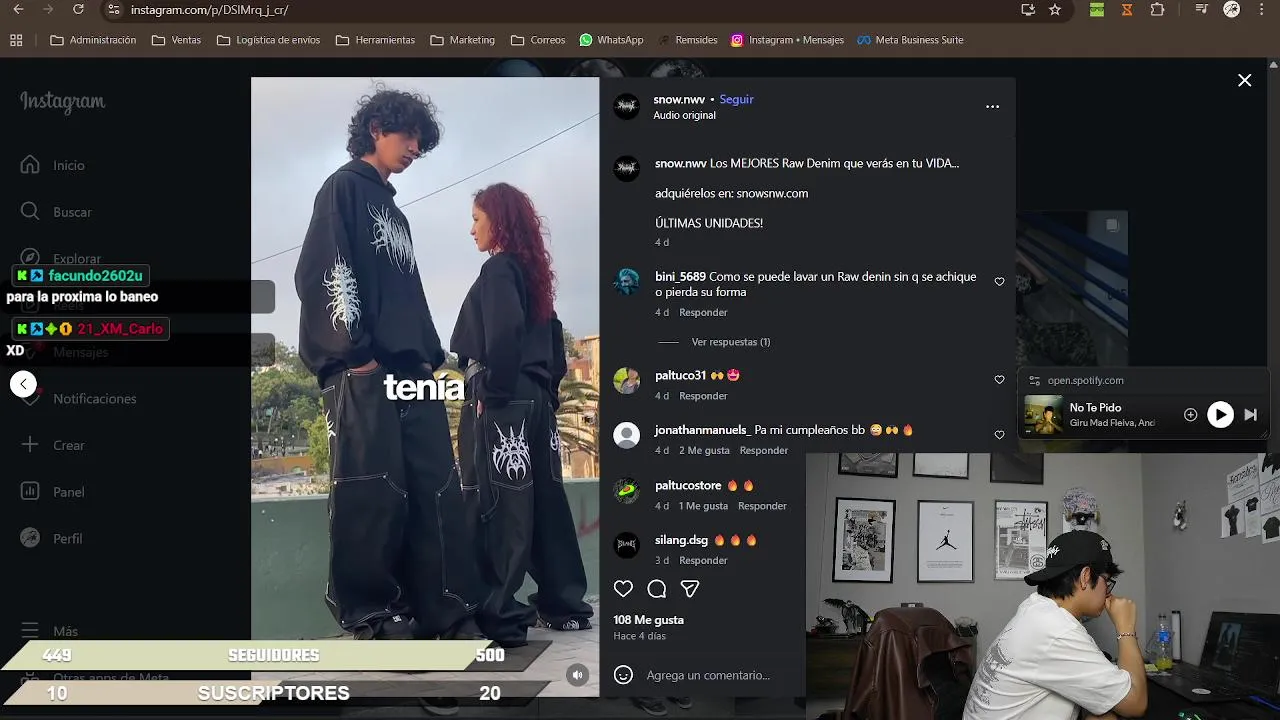Open Chrome extensions puzzle icon

pyautogui.click(x=1157, y=9)
